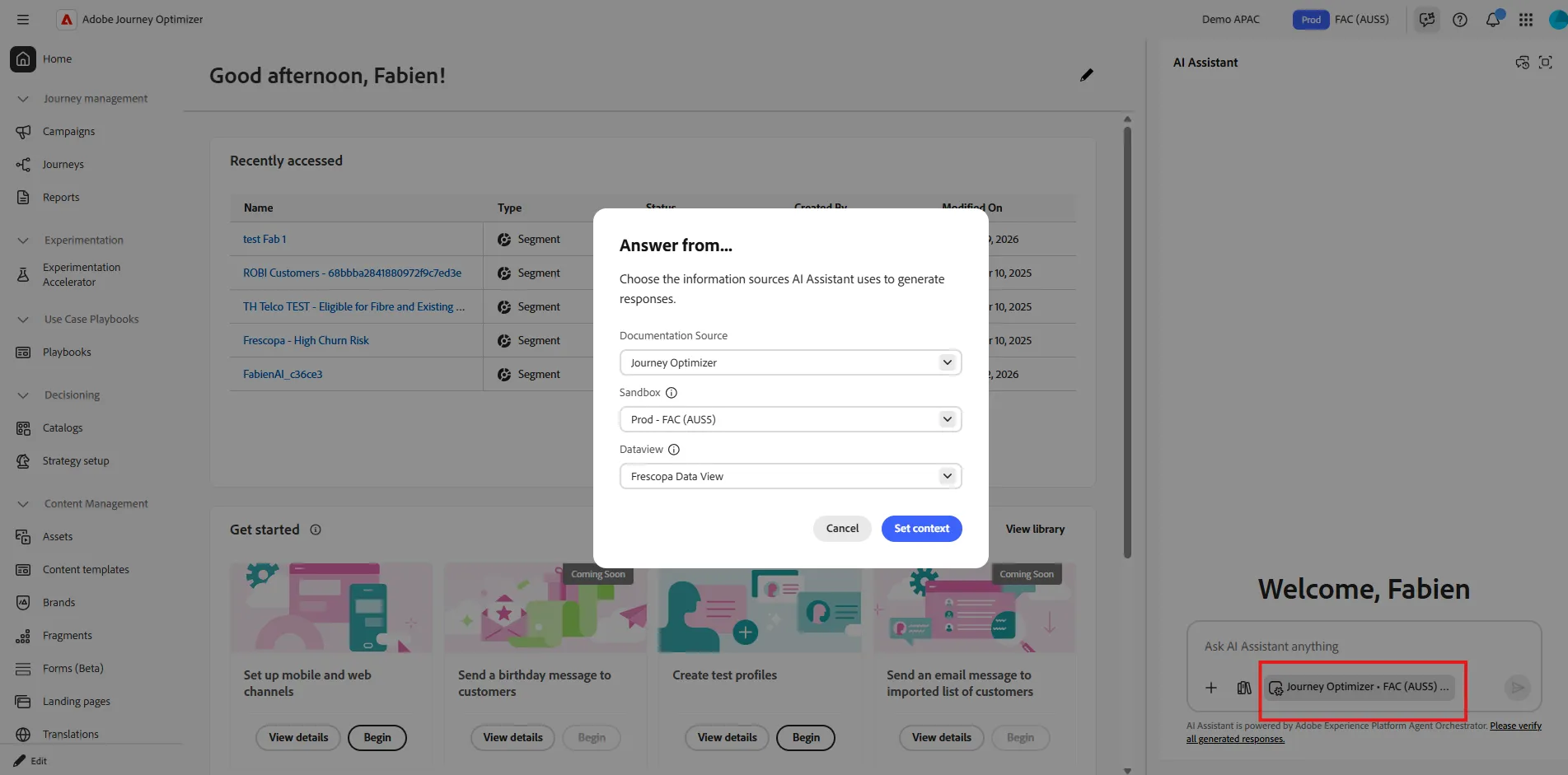Open the test Fab 1 link
The width and height of the screenshot is (1568, 775).
coord(264,239)
